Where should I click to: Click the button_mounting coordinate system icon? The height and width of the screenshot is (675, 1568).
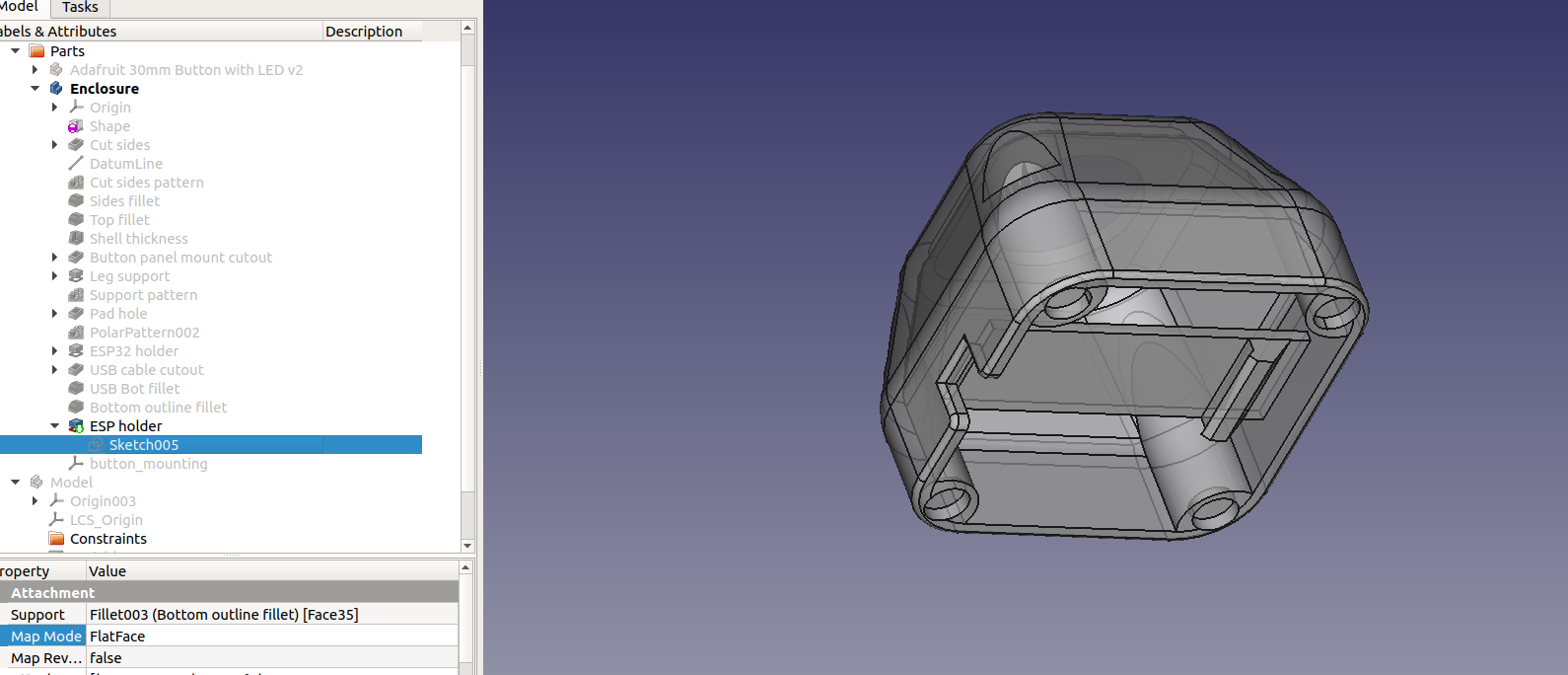(76, 464)
